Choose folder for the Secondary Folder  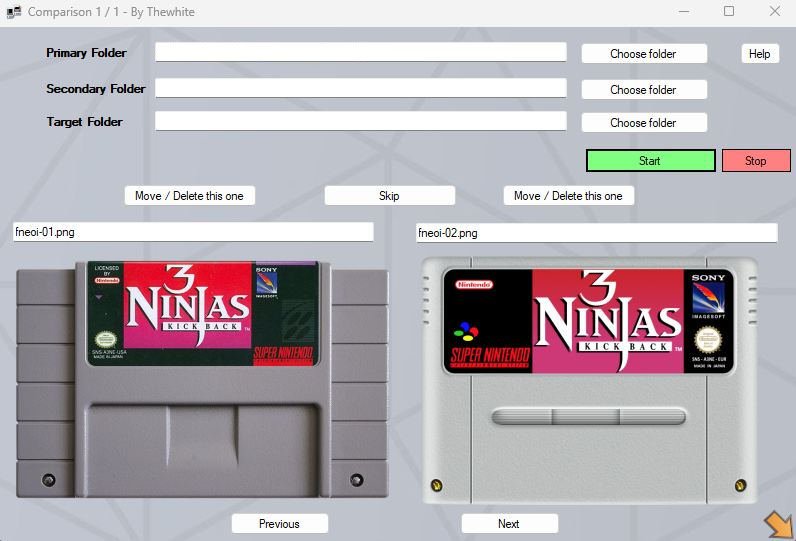[x=644, y=90]
